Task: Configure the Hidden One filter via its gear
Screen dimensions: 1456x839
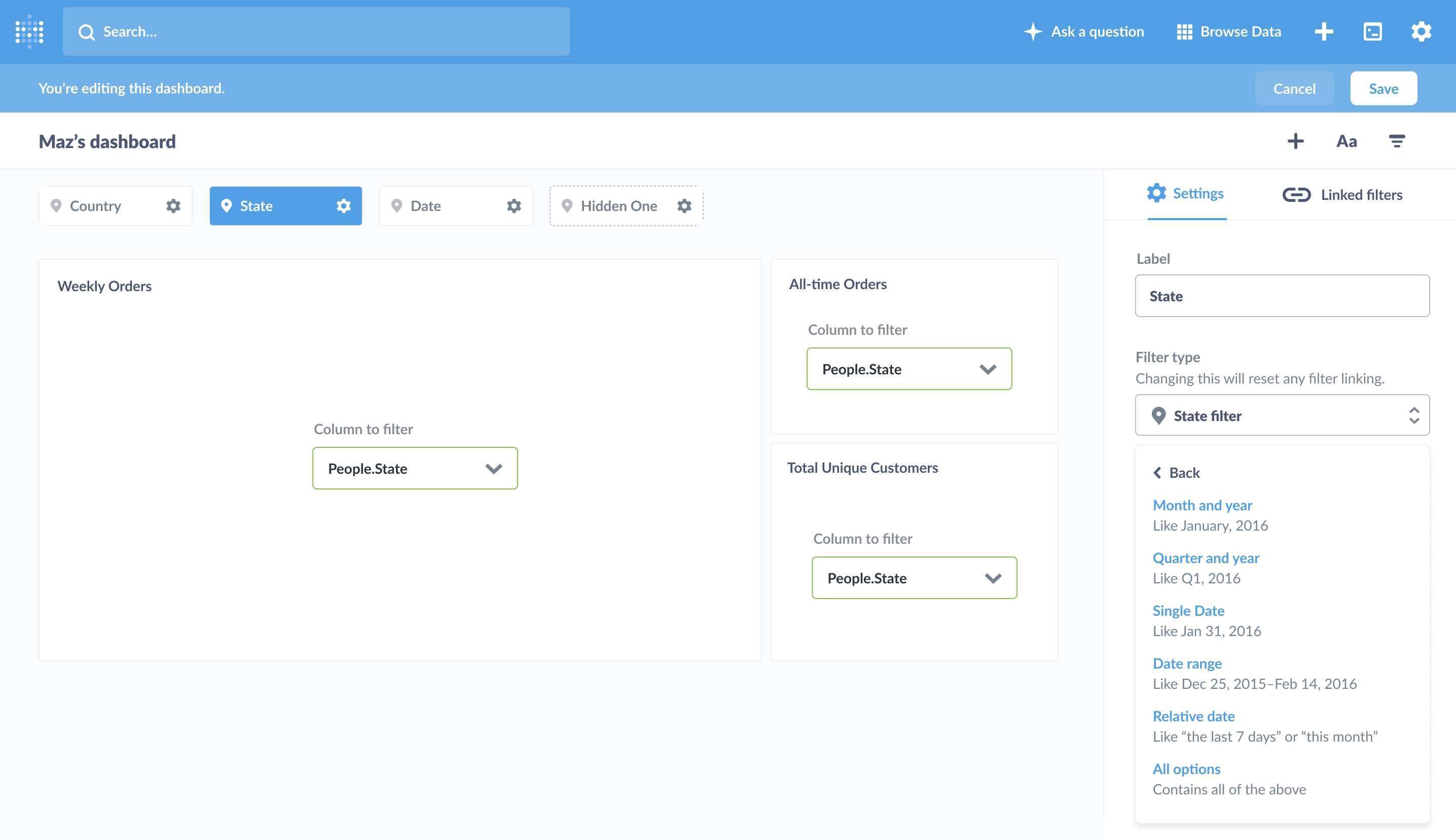Action: click(x=684, y=206)
